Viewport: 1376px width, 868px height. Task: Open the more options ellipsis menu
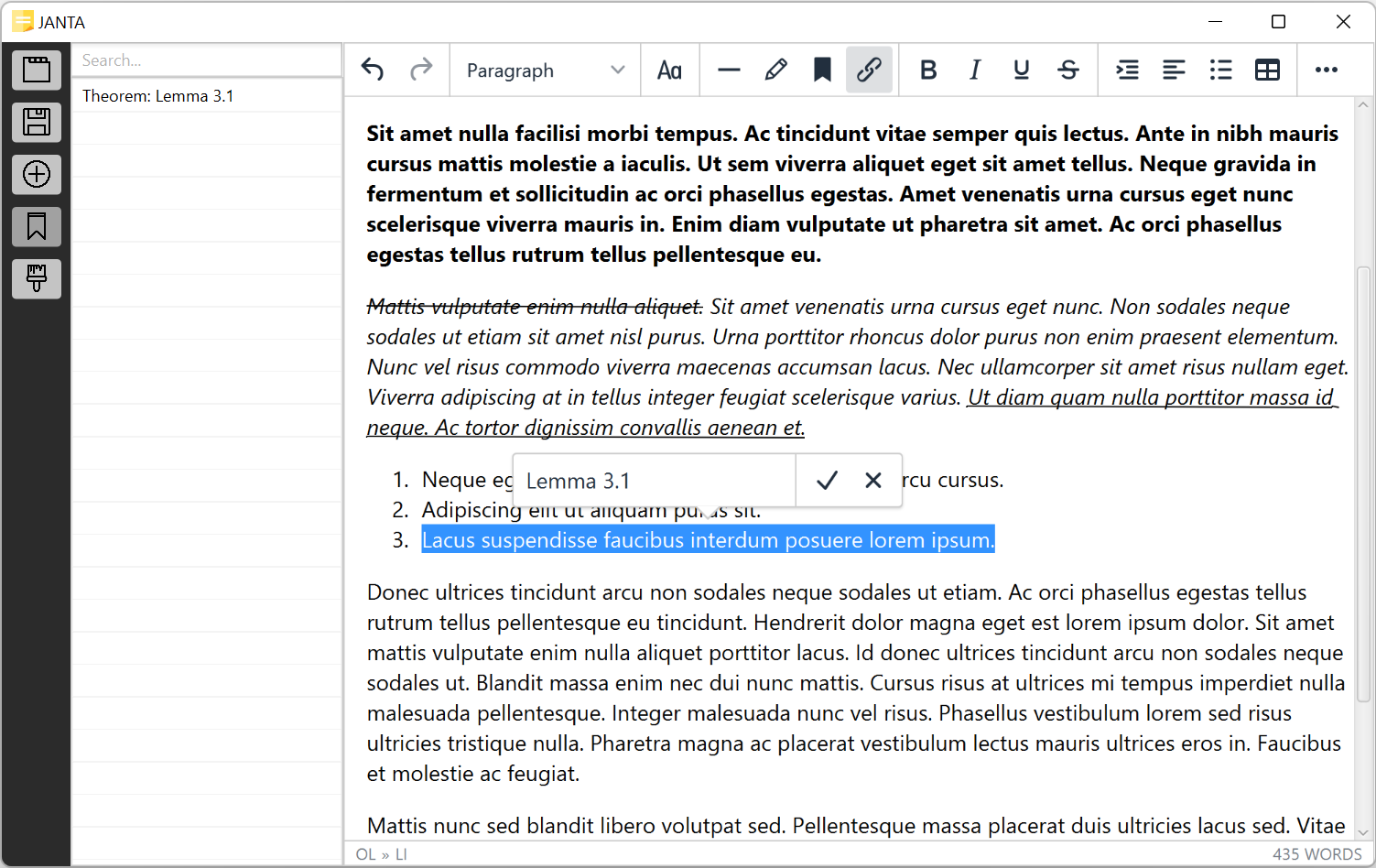1327,70
